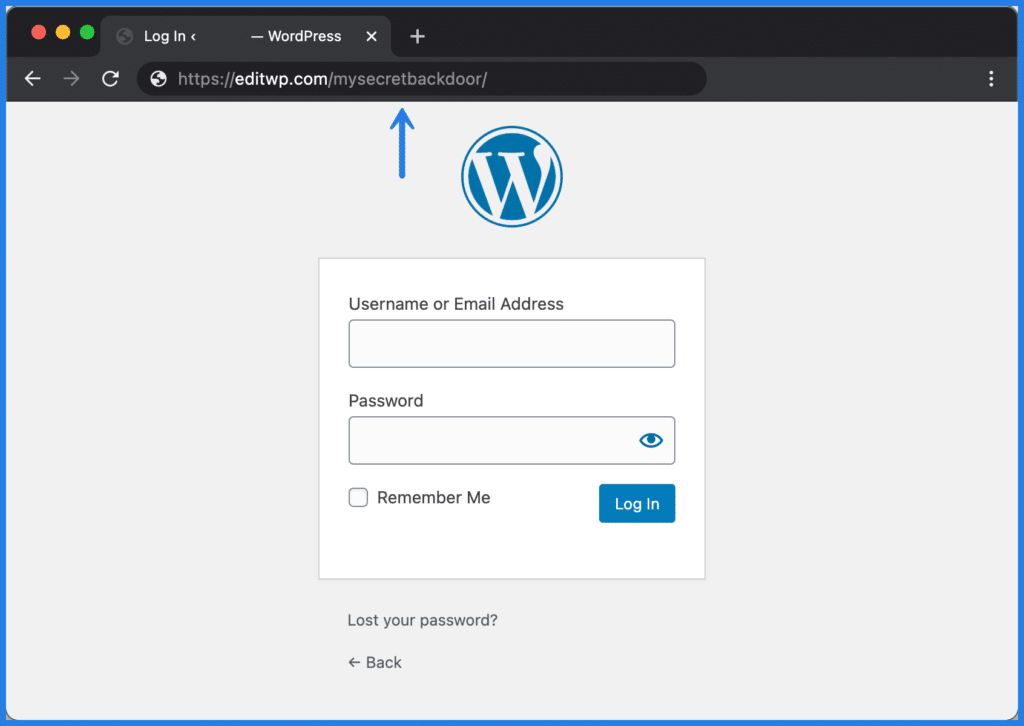Select the Log In — WordPress tab
This screenshot has width=1024, height=726.
[x=246, y=37]
